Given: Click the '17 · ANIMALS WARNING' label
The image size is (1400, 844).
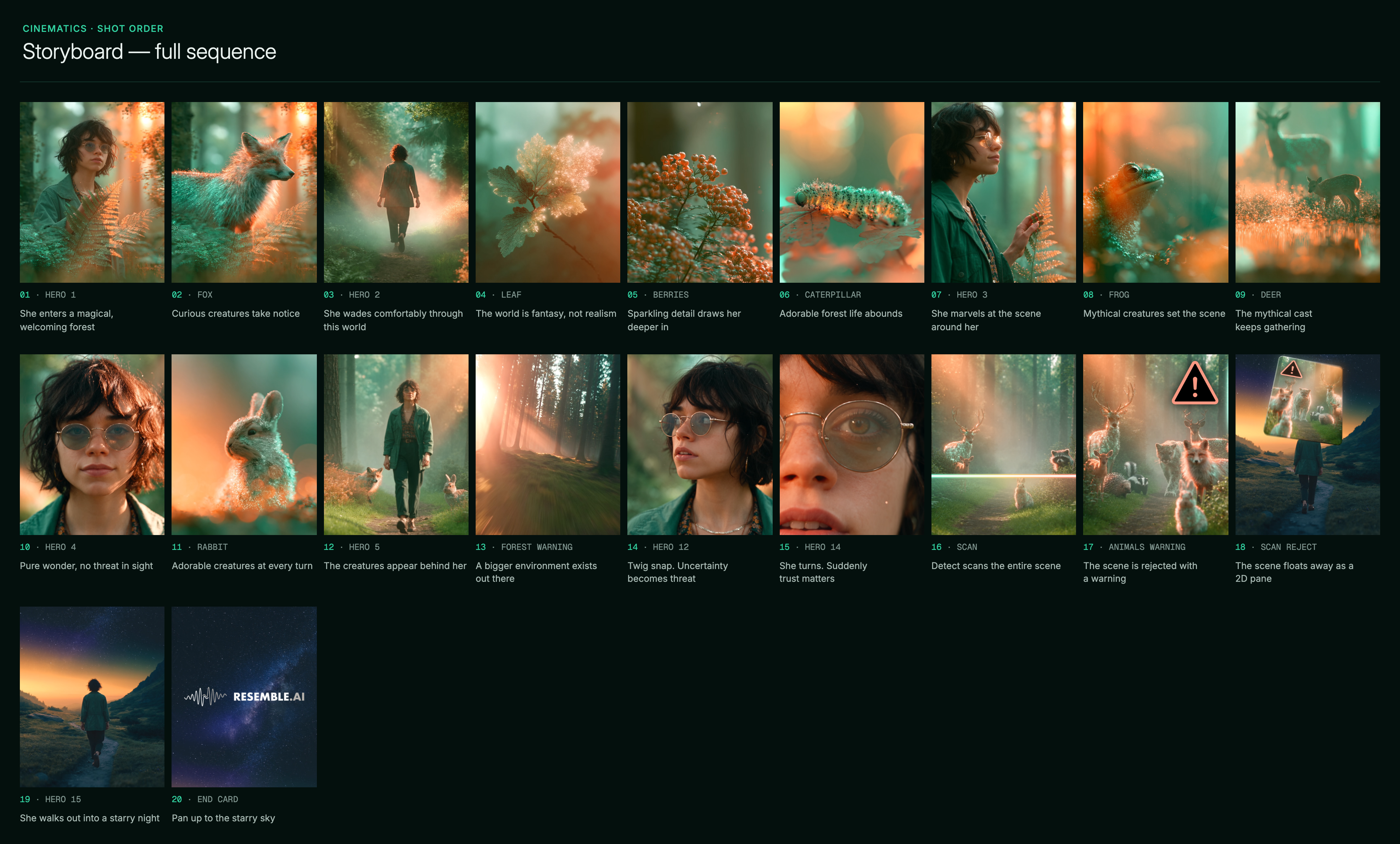Looking at the screenshot, I should point(1134,547).
